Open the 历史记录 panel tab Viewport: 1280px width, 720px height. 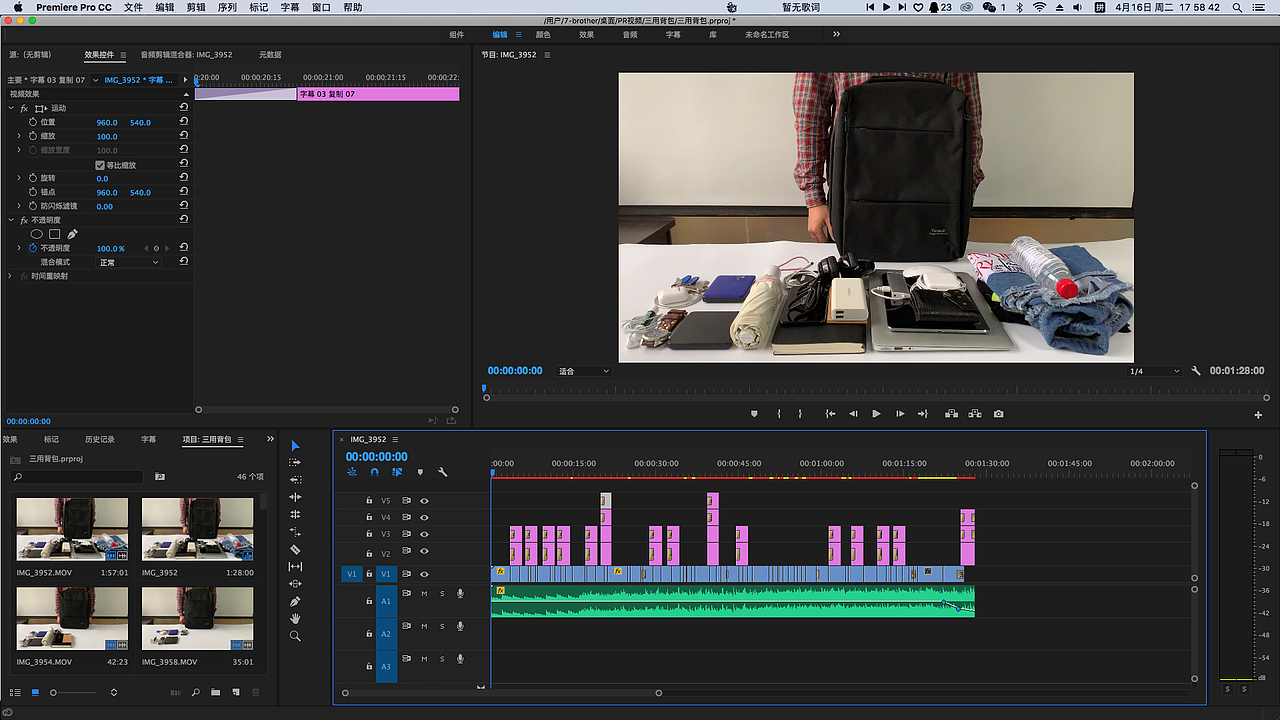pos(100,439)
